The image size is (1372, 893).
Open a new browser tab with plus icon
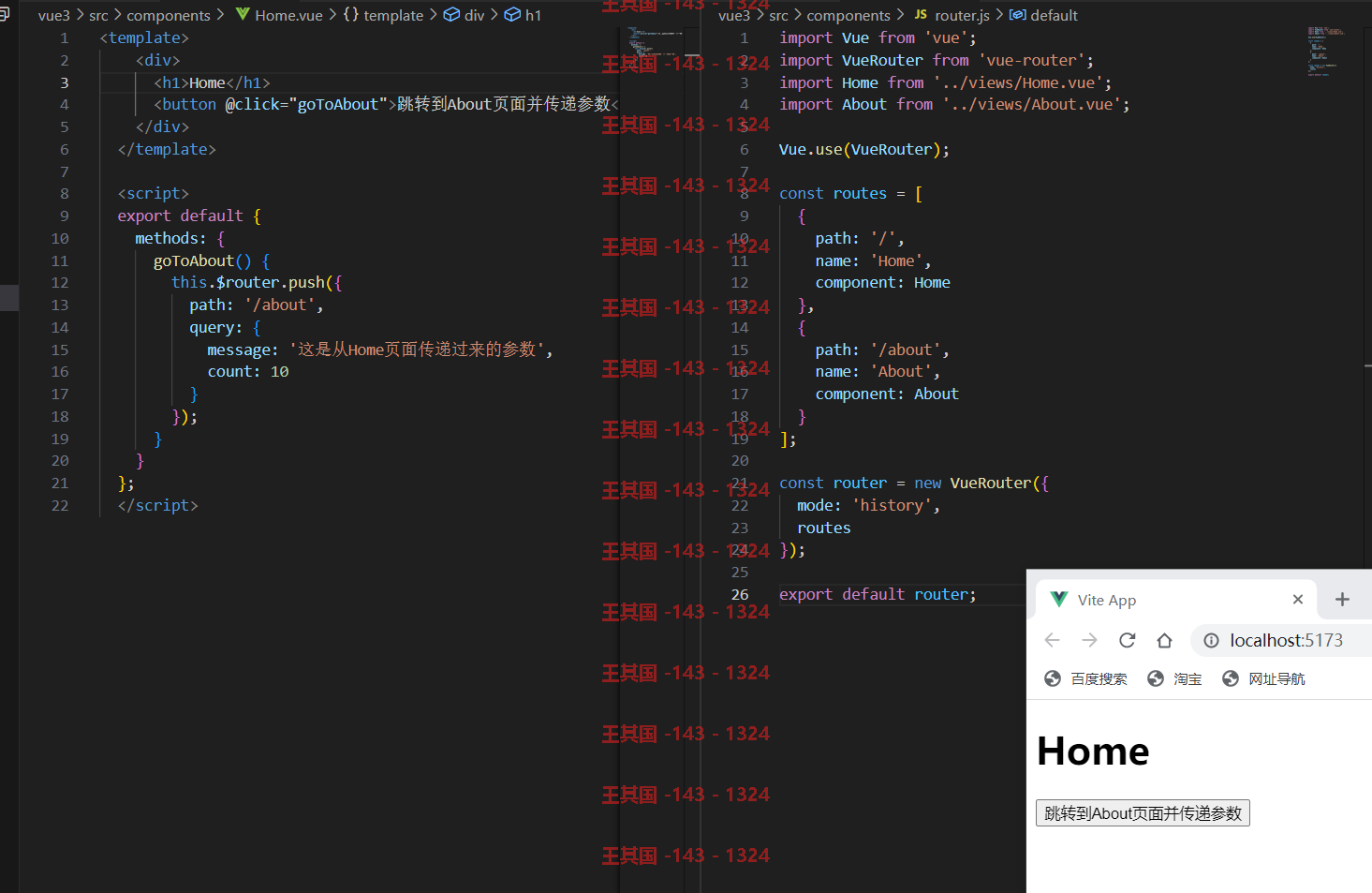(1342, 600)
